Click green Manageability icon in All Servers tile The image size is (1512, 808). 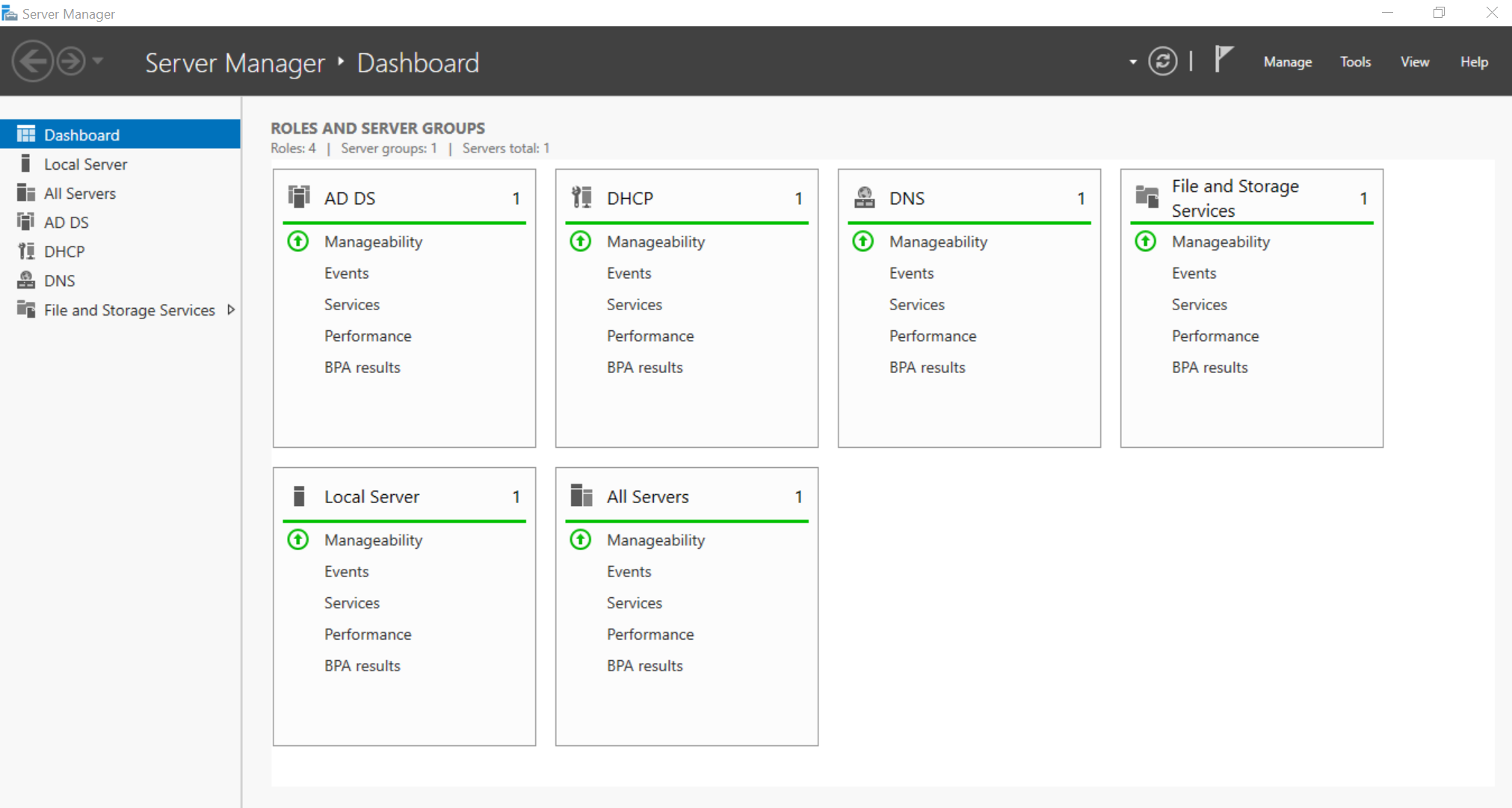click(x=581, y=540)
